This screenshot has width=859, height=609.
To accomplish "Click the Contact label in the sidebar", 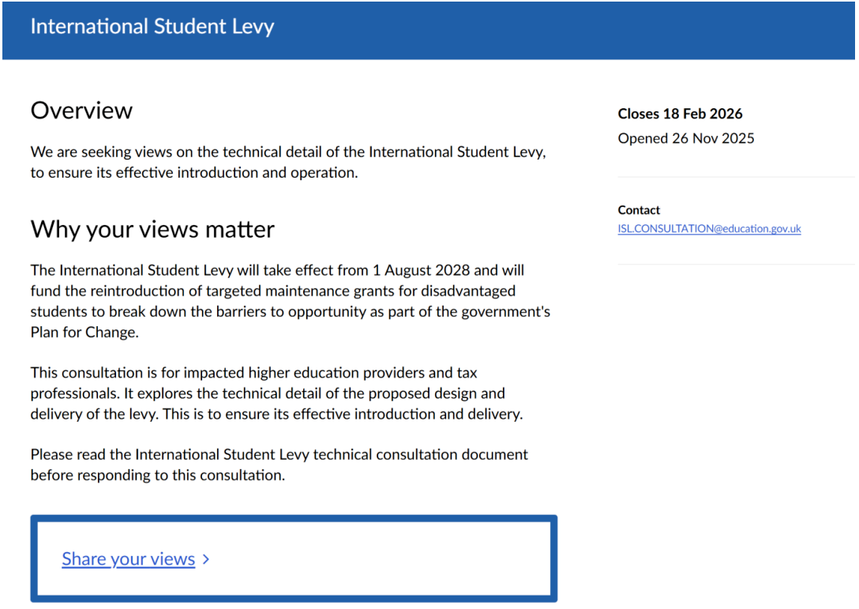I will (x=639, y=210).
